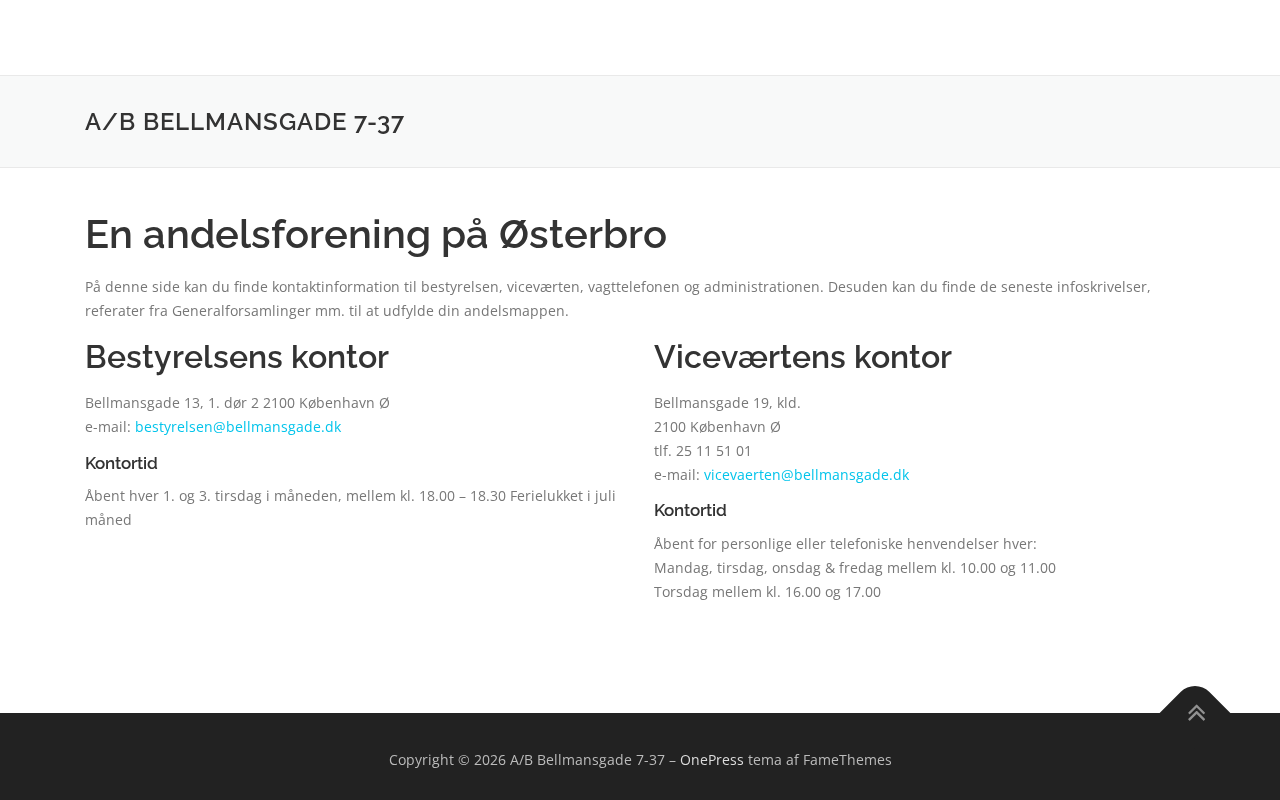Image resolution: width=1280 pixels, height=800 pixels.
Task: Click the address line Bellmansgade 19, kld.
Action: point(727,403)
